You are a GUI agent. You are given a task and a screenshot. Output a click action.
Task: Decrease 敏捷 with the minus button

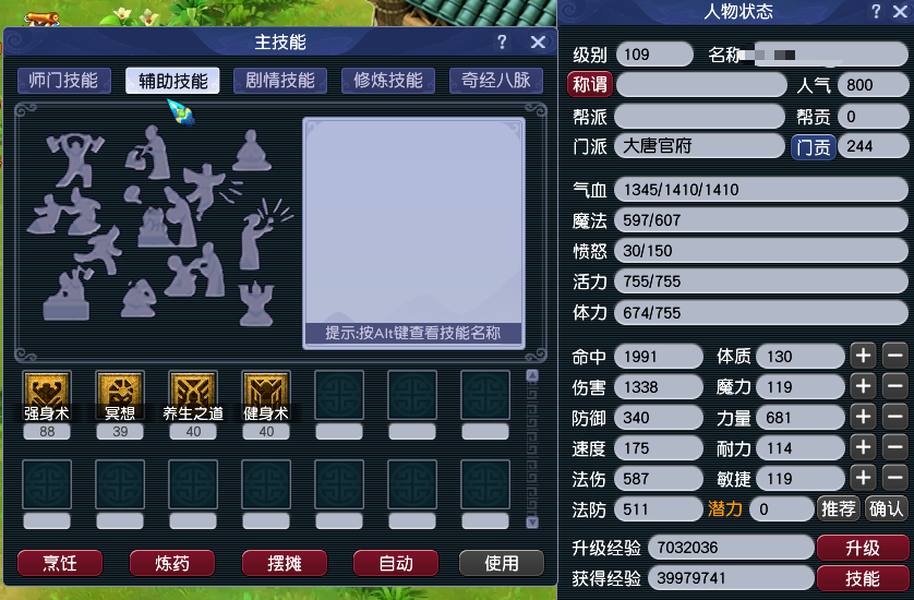[895, 478]
